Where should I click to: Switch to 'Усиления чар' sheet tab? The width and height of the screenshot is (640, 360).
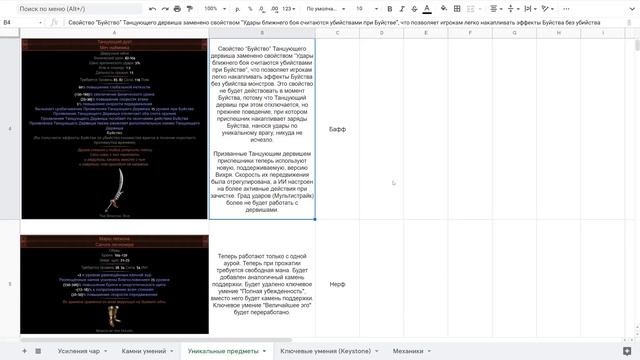(78, 351)
